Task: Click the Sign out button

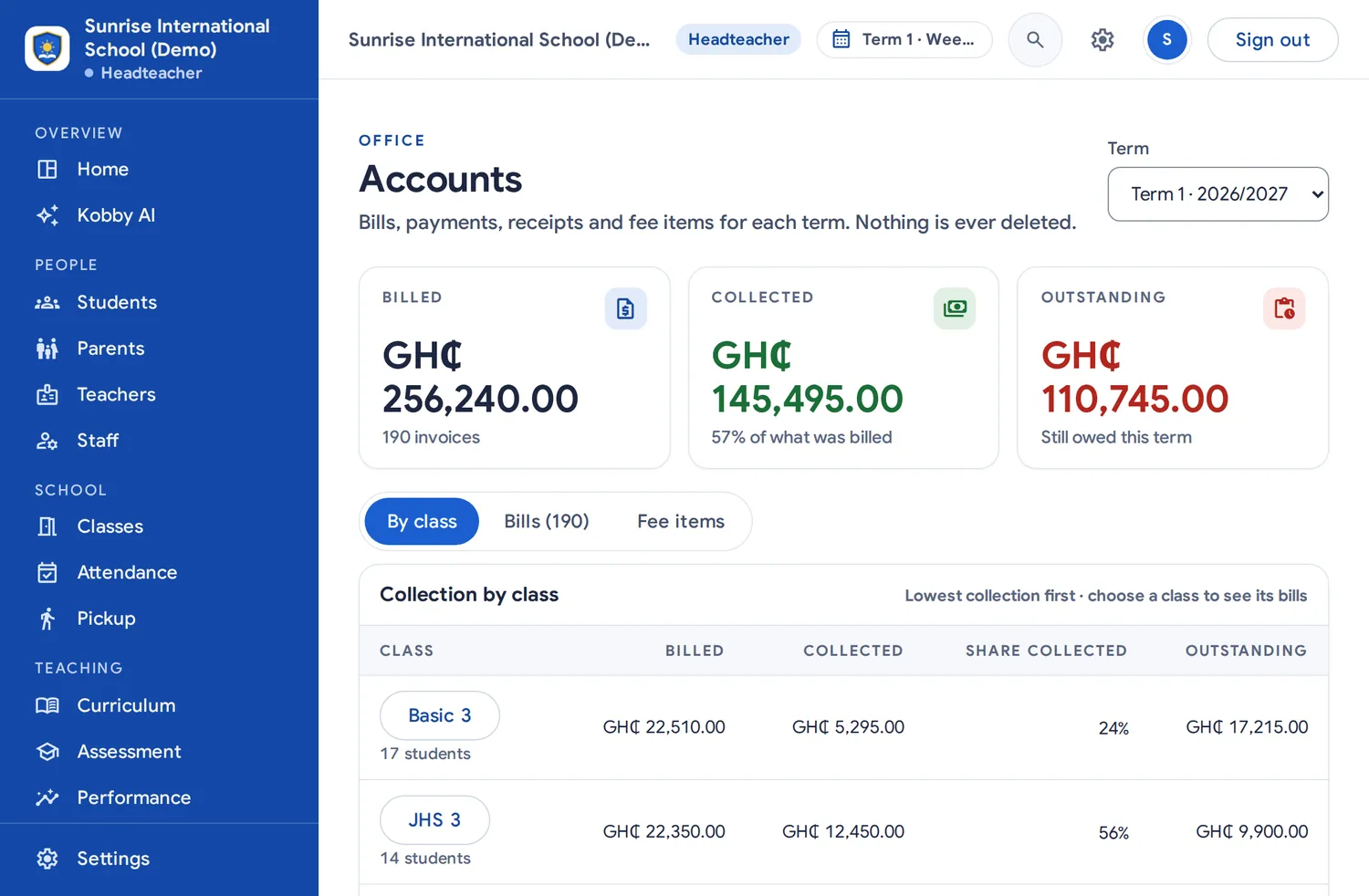Action: pyautogui.click(x=1273, y=40)
